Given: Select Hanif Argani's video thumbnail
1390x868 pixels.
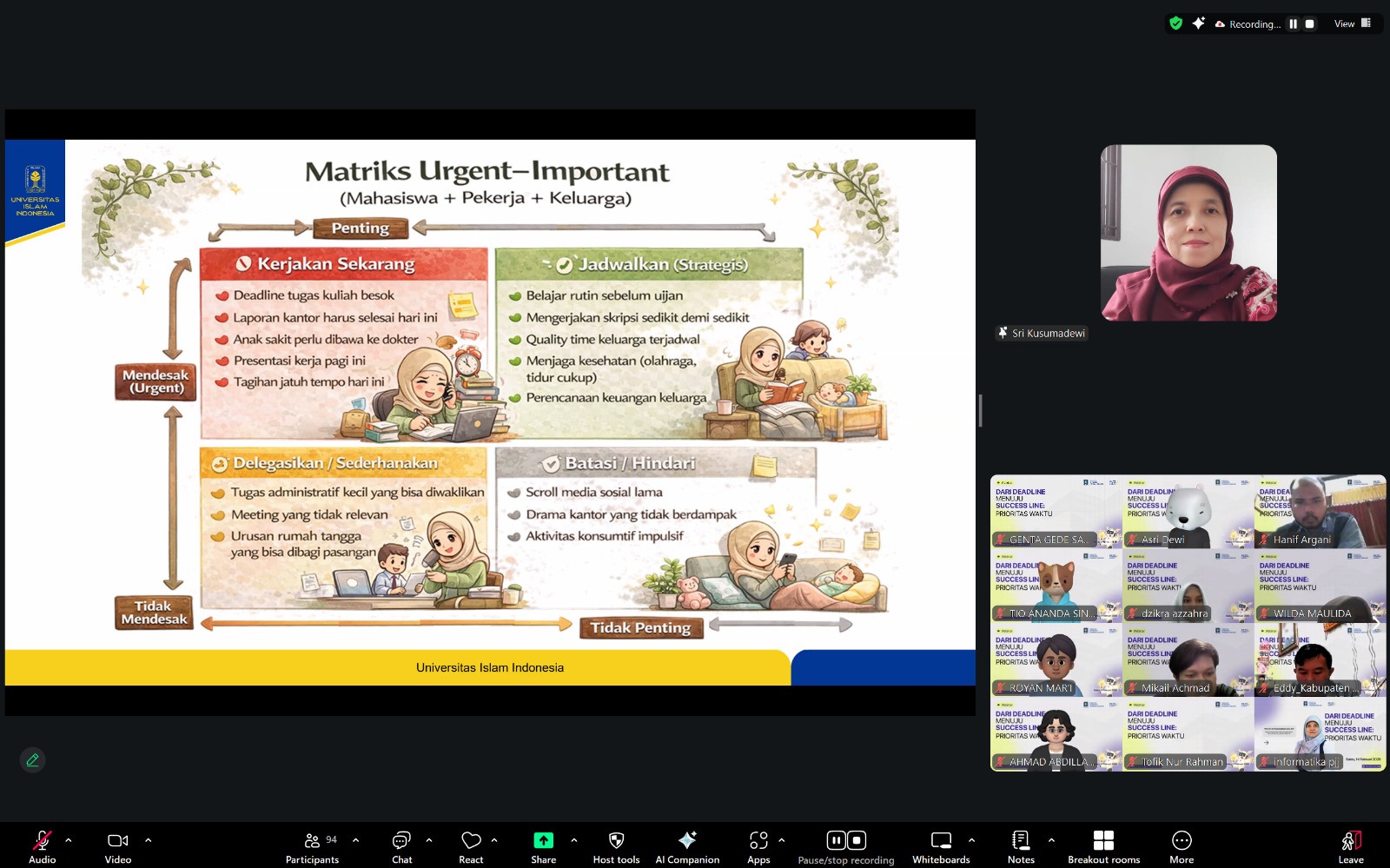Looking at the screenshot, I should pos(1320,512).
